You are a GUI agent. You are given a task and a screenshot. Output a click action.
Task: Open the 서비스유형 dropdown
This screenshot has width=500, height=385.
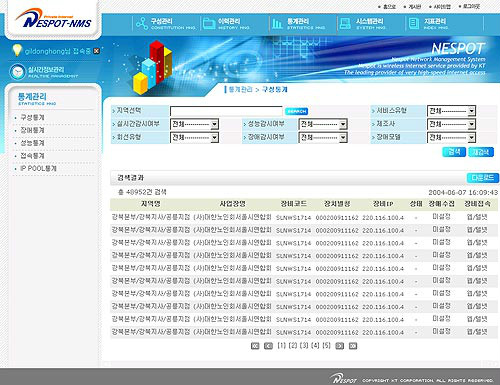[x=452, y=111]
